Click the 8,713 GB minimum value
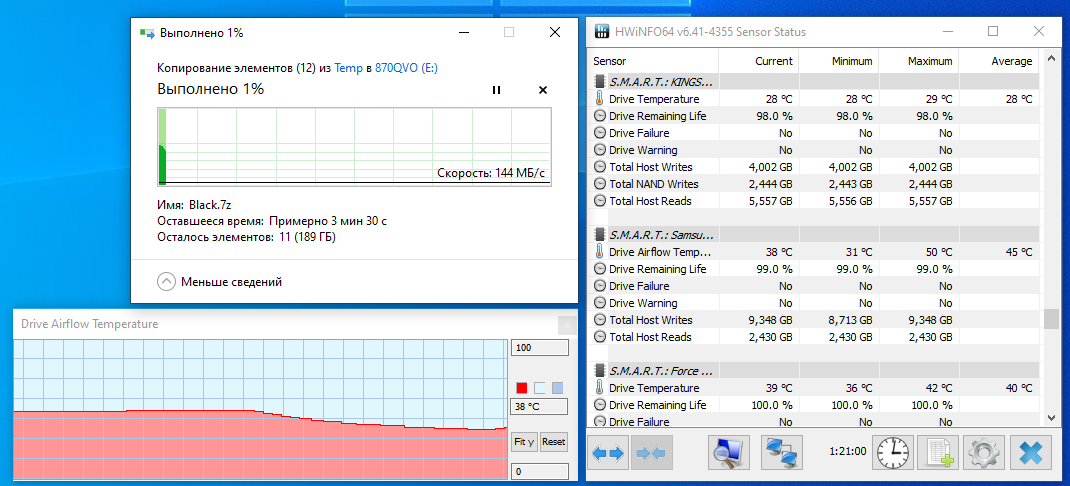 (851, 320)
